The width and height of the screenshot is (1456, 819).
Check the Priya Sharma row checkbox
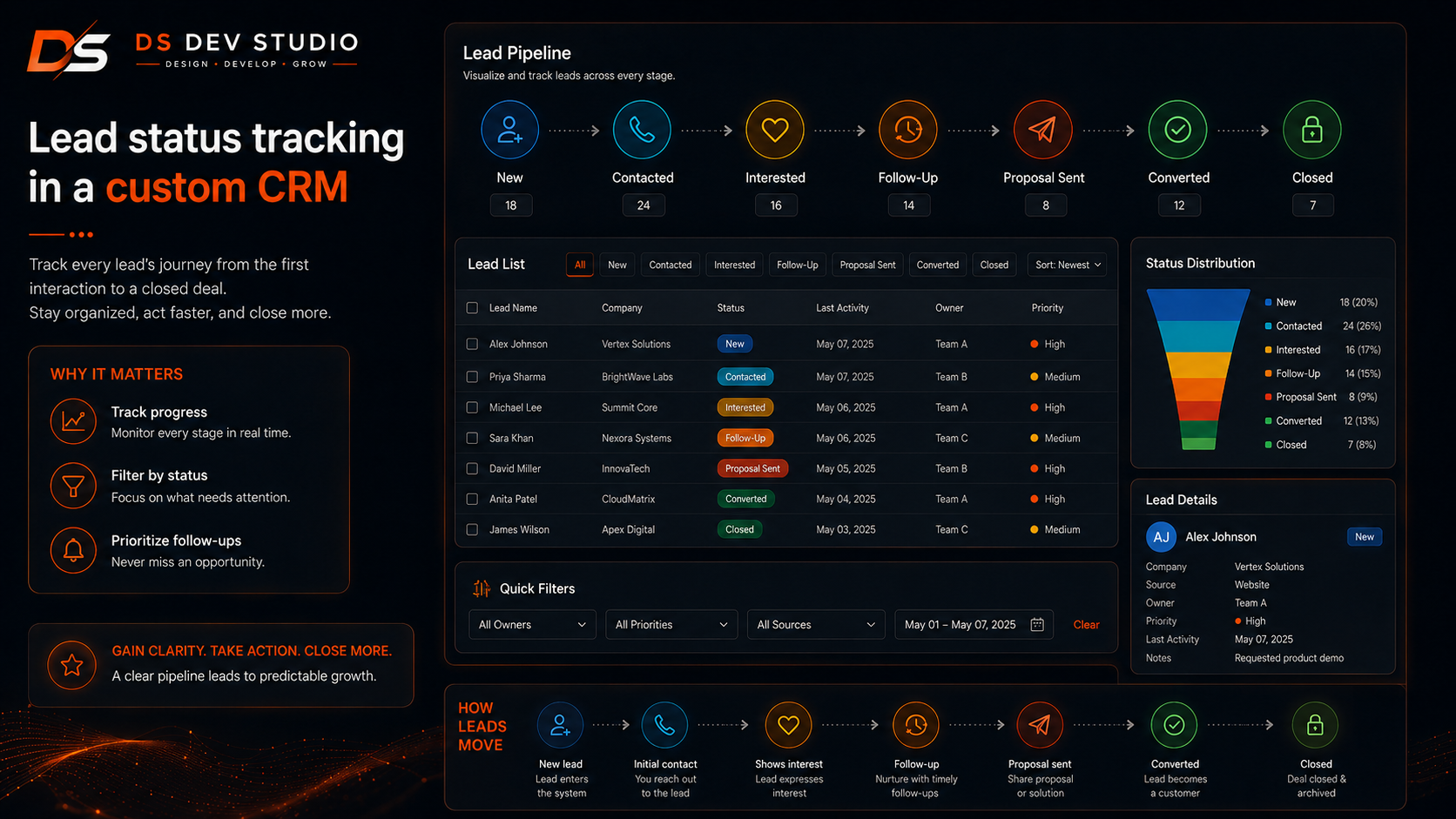(x=472, y=377)
